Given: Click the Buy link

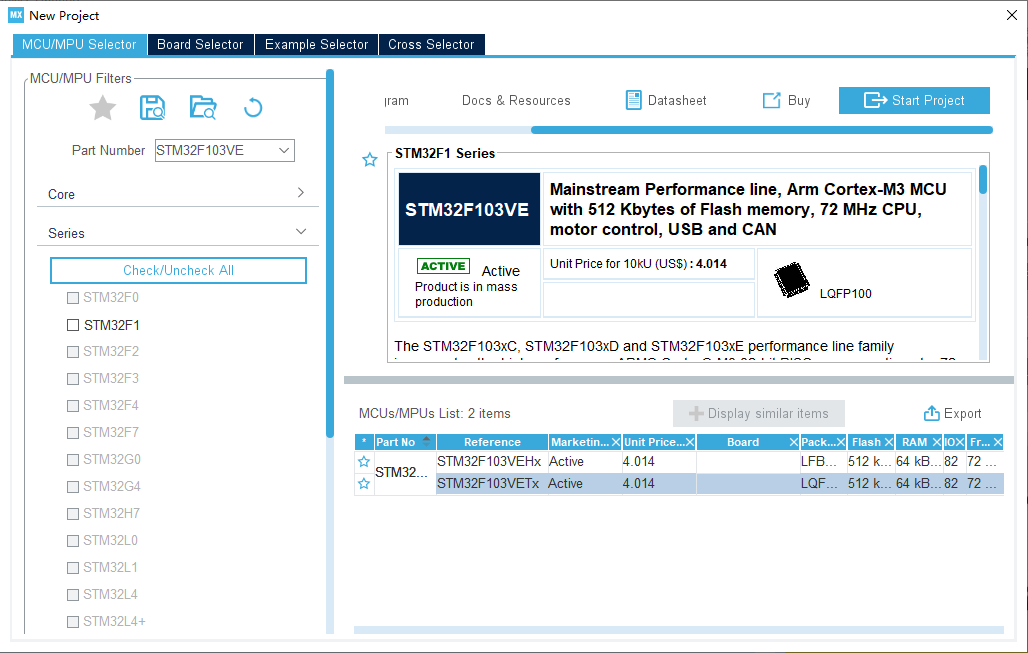Looking at the screenshot, I should [x=799, y=100].
